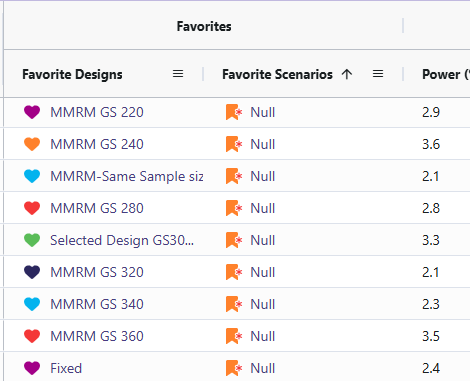Select the MMRM GS 220 design name
The image size is (470, 381).
click(97, 112)
